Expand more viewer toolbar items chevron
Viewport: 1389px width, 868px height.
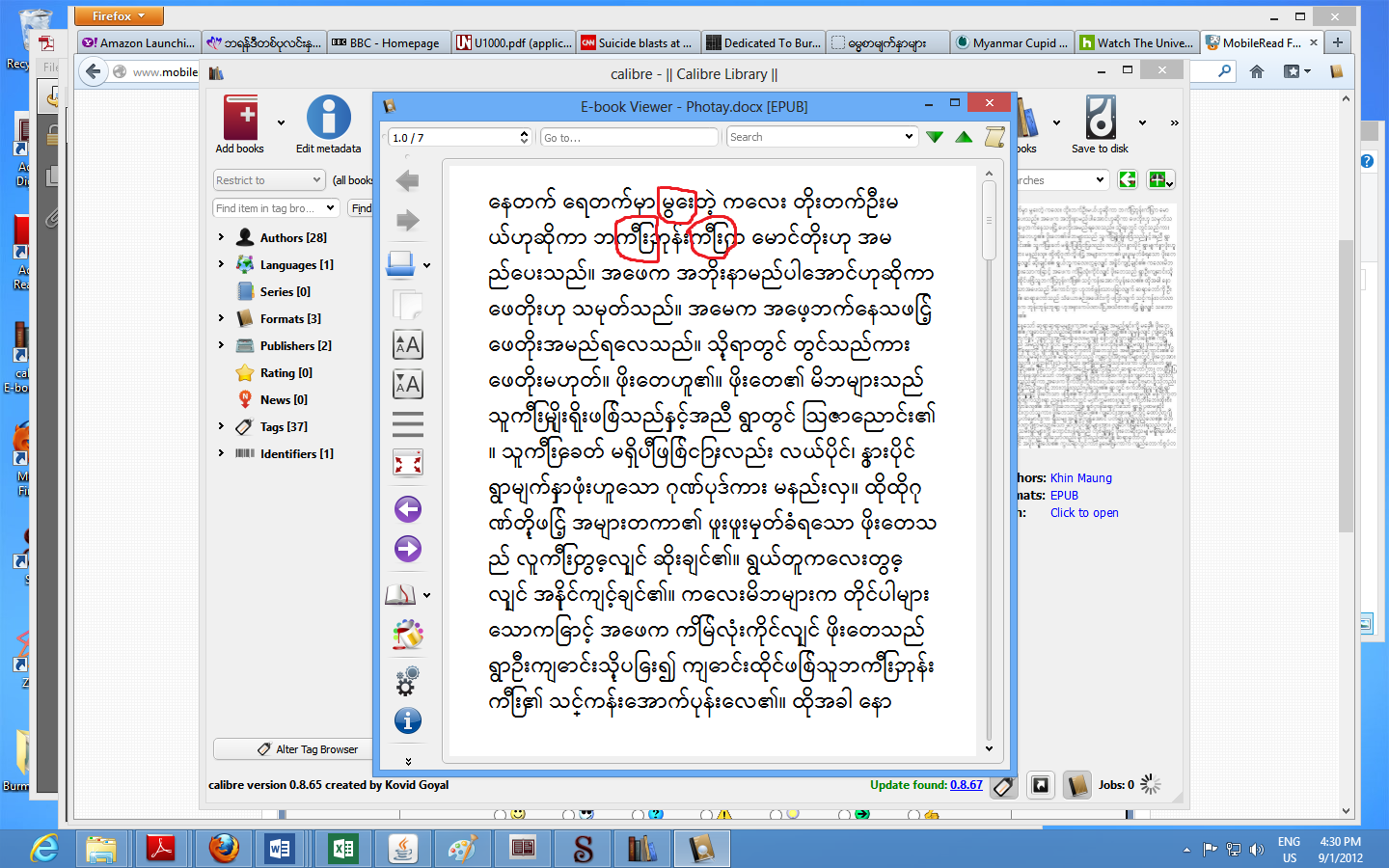408,761
